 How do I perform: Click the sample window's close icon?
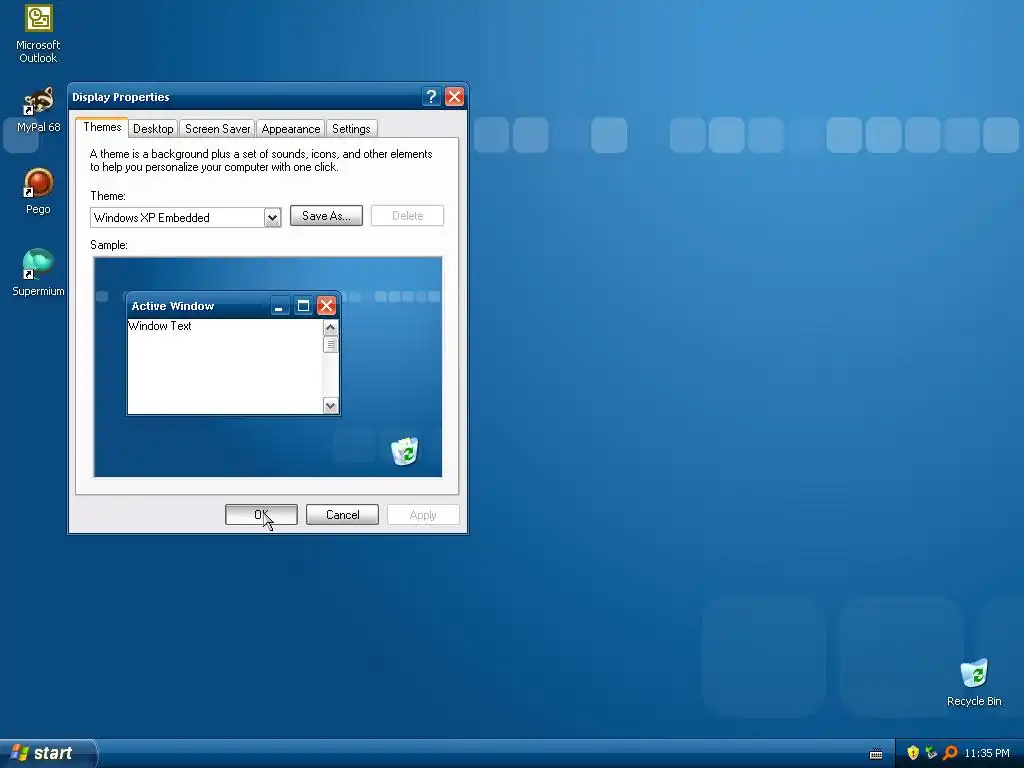coord(326,306)
